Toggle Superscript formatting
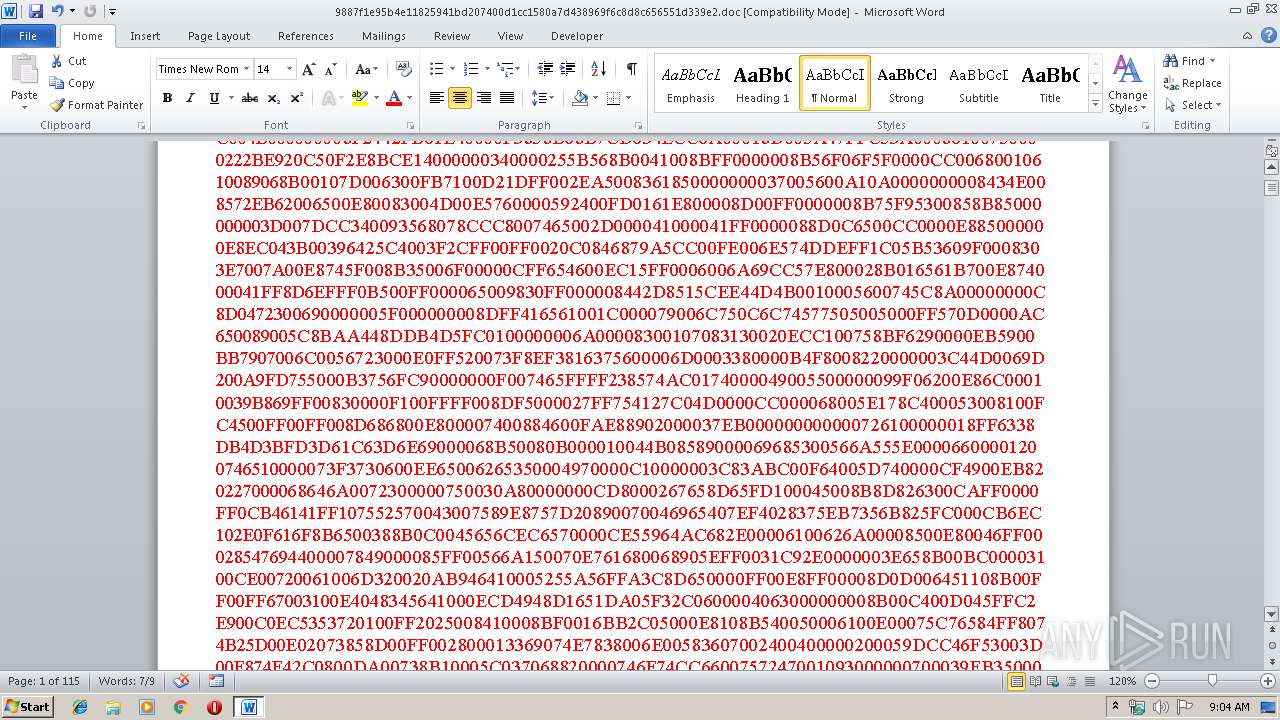 coord(297,98)
